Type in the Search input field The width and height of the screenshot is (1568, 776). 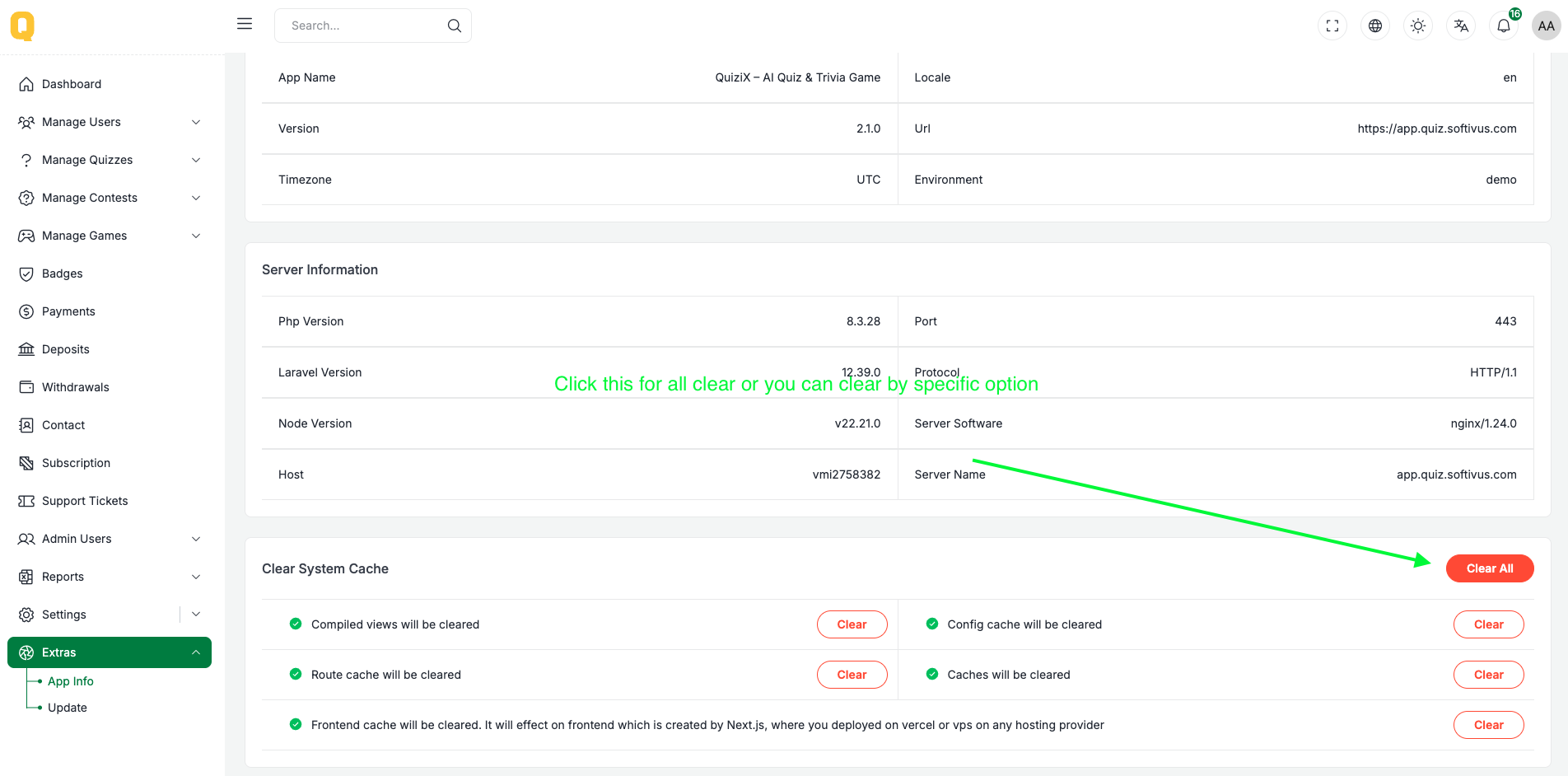362,26
